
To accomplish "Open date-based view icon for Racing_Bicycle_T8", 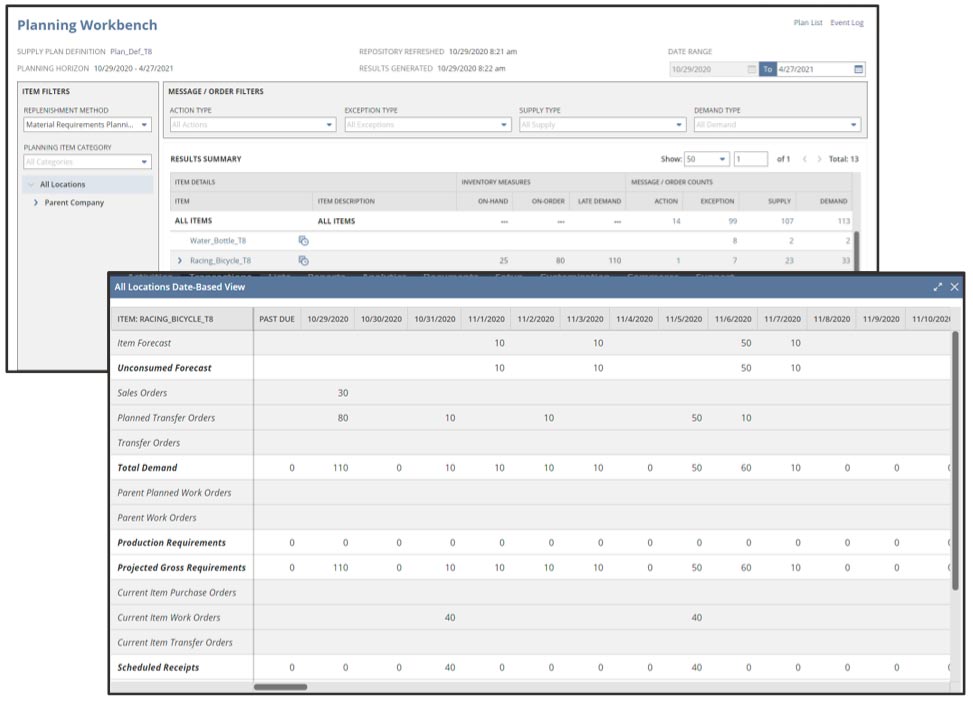I will pyautogui.click(x=303, y=260).
